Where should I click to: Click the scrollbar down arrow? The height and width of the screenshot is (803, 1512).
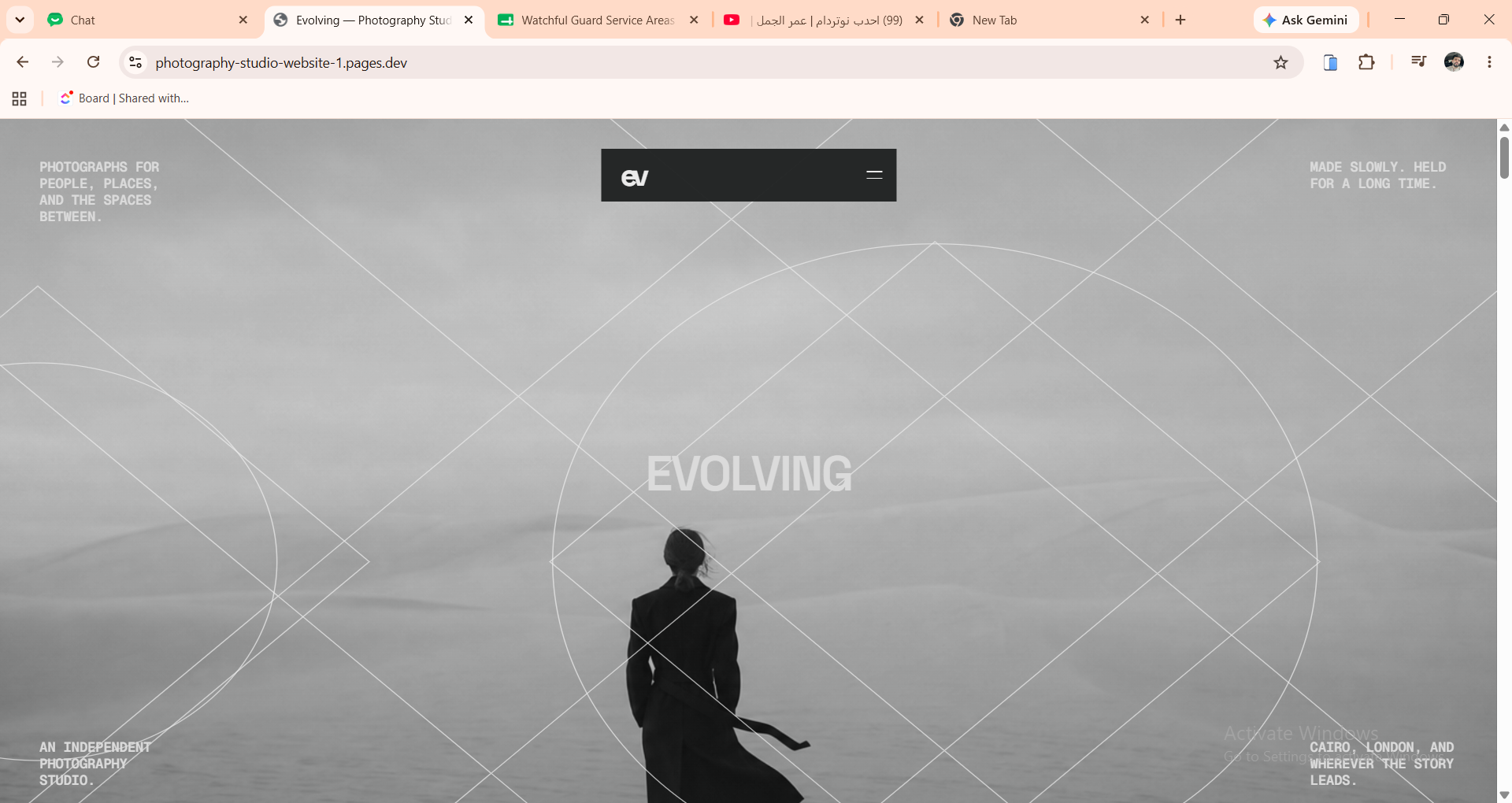pos(1504,795)
